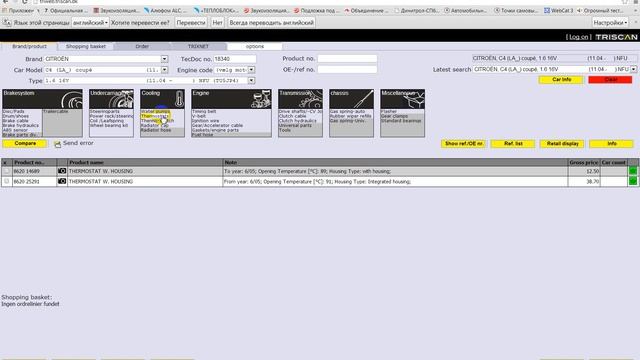Screen dimensions: 640x360
Task: Click green stock indicator for 8620 14689
Action: [x=633, y=171]
